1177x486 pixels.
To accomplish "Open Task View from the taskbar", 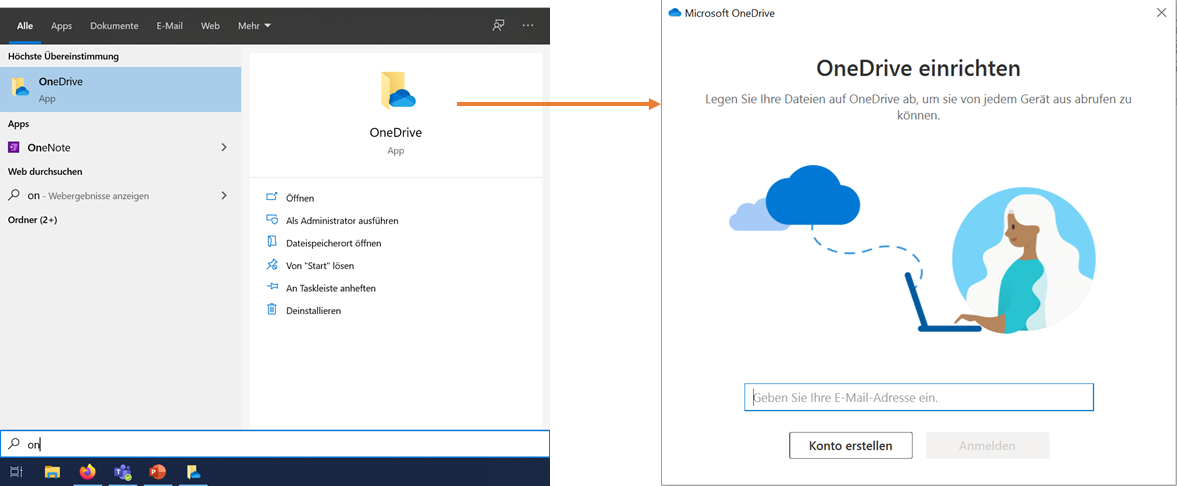I will pyautogui.click(x=16, y=472).
